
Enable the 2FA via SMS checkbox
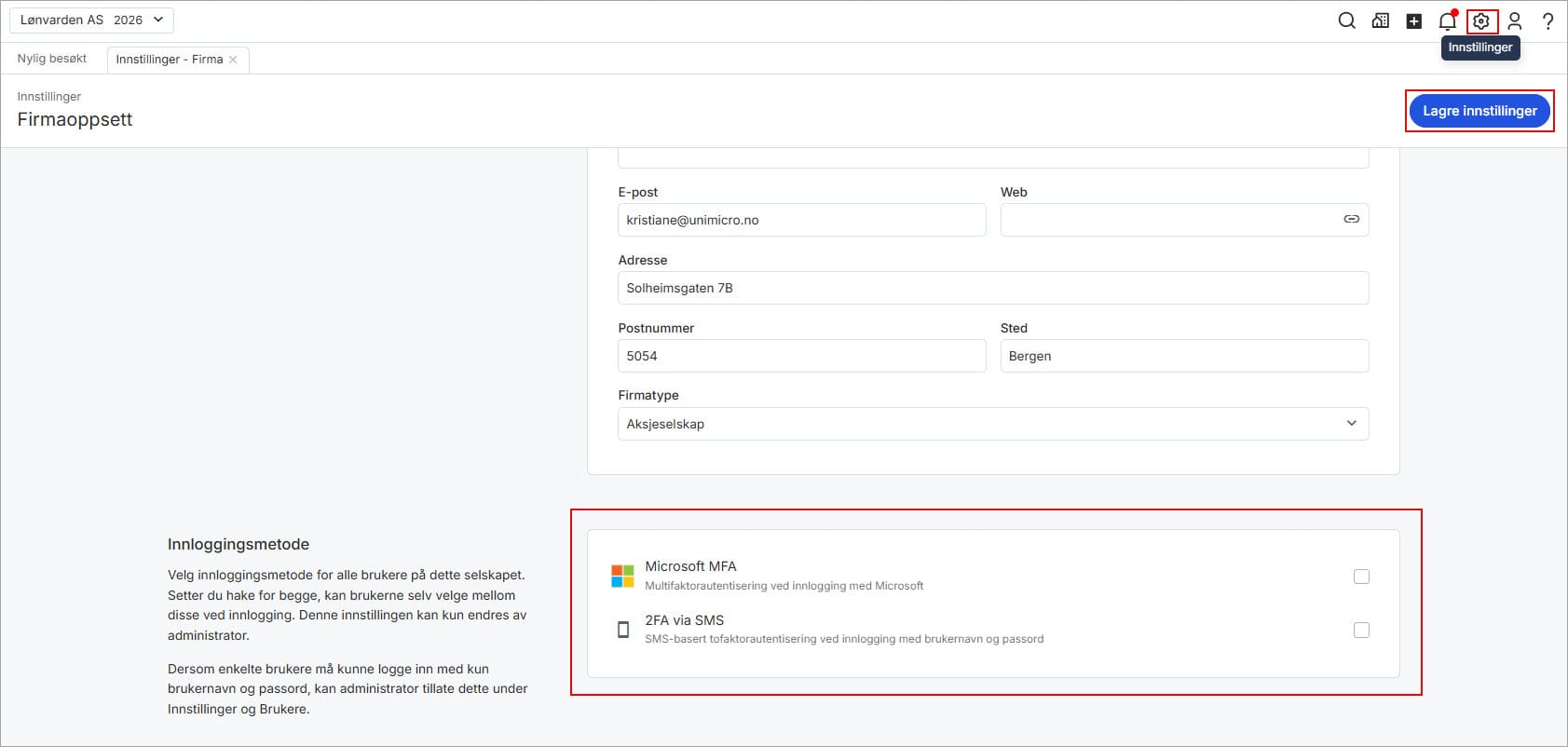(x=1361, y=631)
